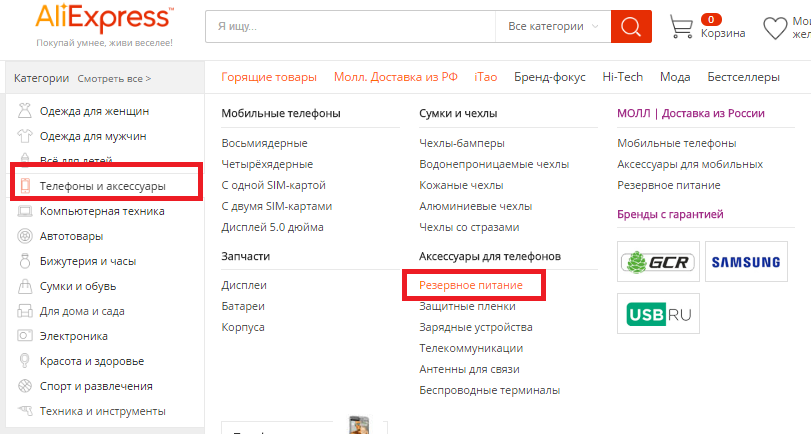This screenshot has width=811, height=434.
Task: Click the dress icon for Одежда для женщин
Action: coord(24,111)
